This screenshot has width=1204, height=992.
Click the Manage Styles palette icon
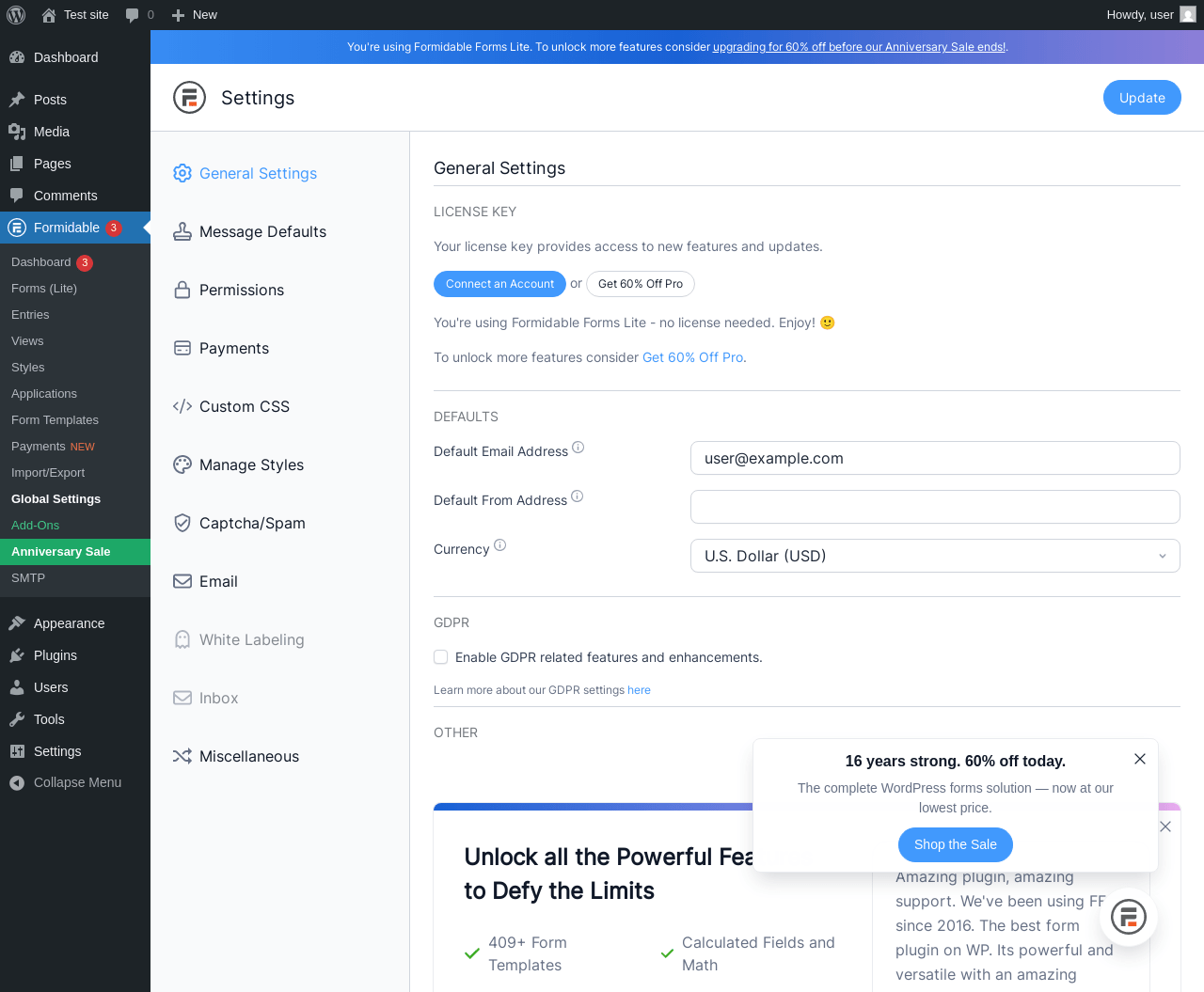(182, 465)
